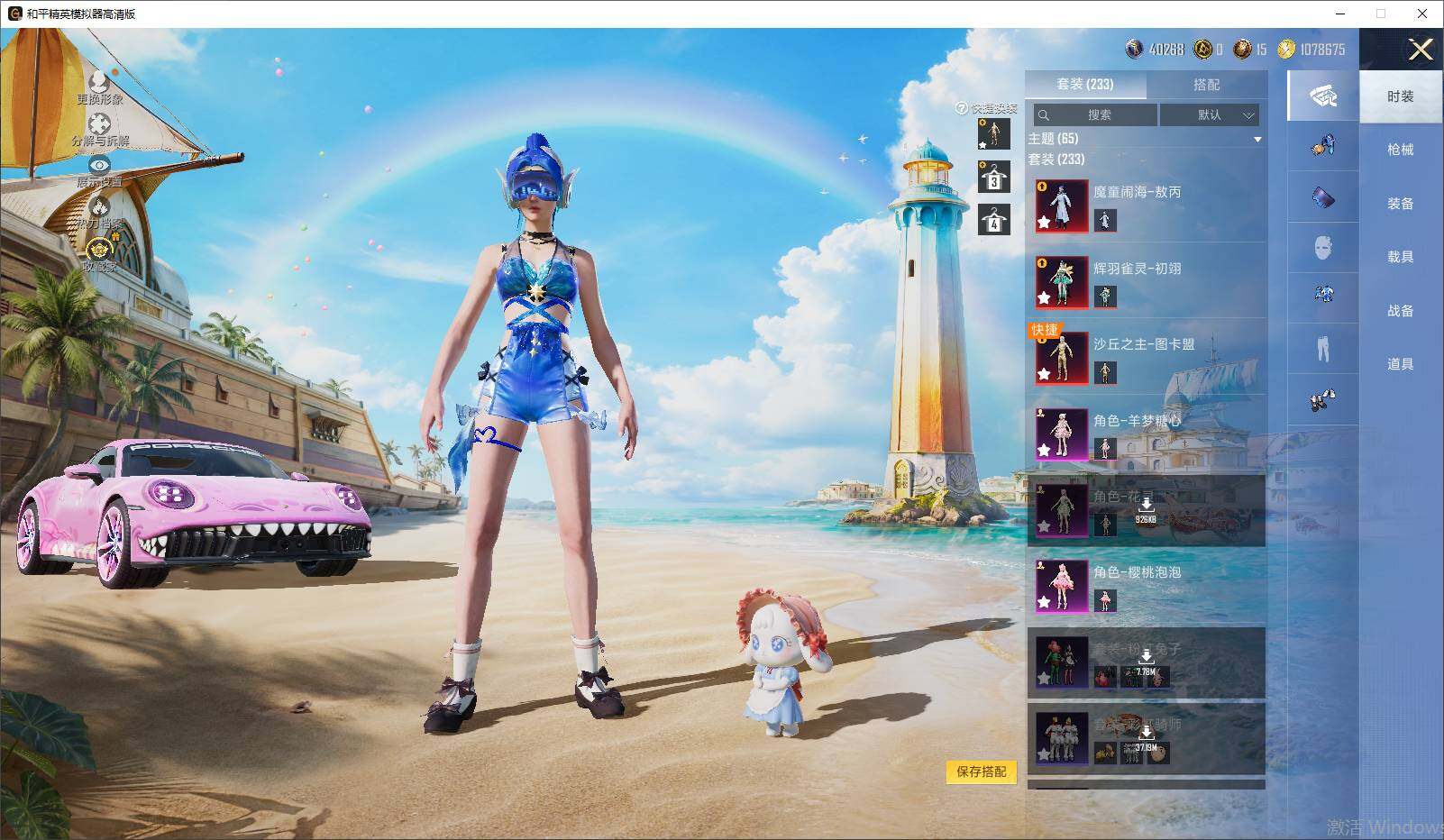Switch to the 套装 (233) tab
Image resolution: width=1444 pixels, height=840 pixels.
tap(1085, 85)
